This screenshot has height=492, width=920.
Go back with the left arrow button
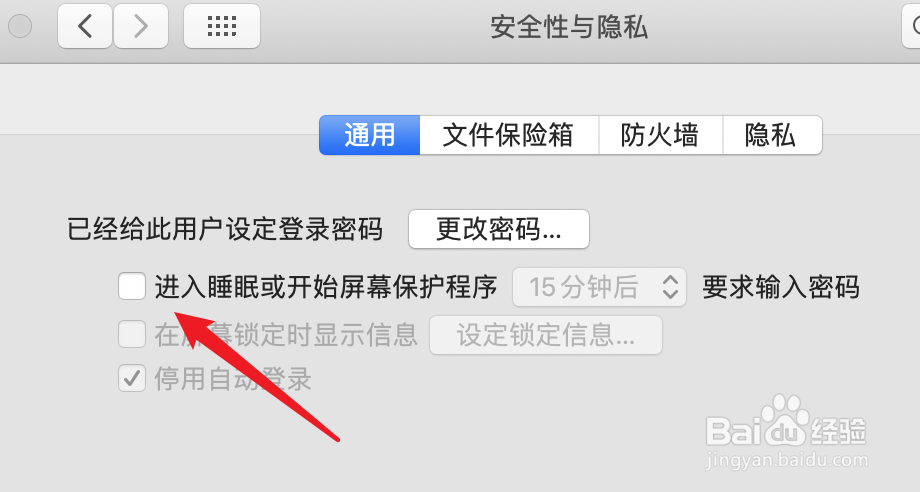tap(84, 26)
